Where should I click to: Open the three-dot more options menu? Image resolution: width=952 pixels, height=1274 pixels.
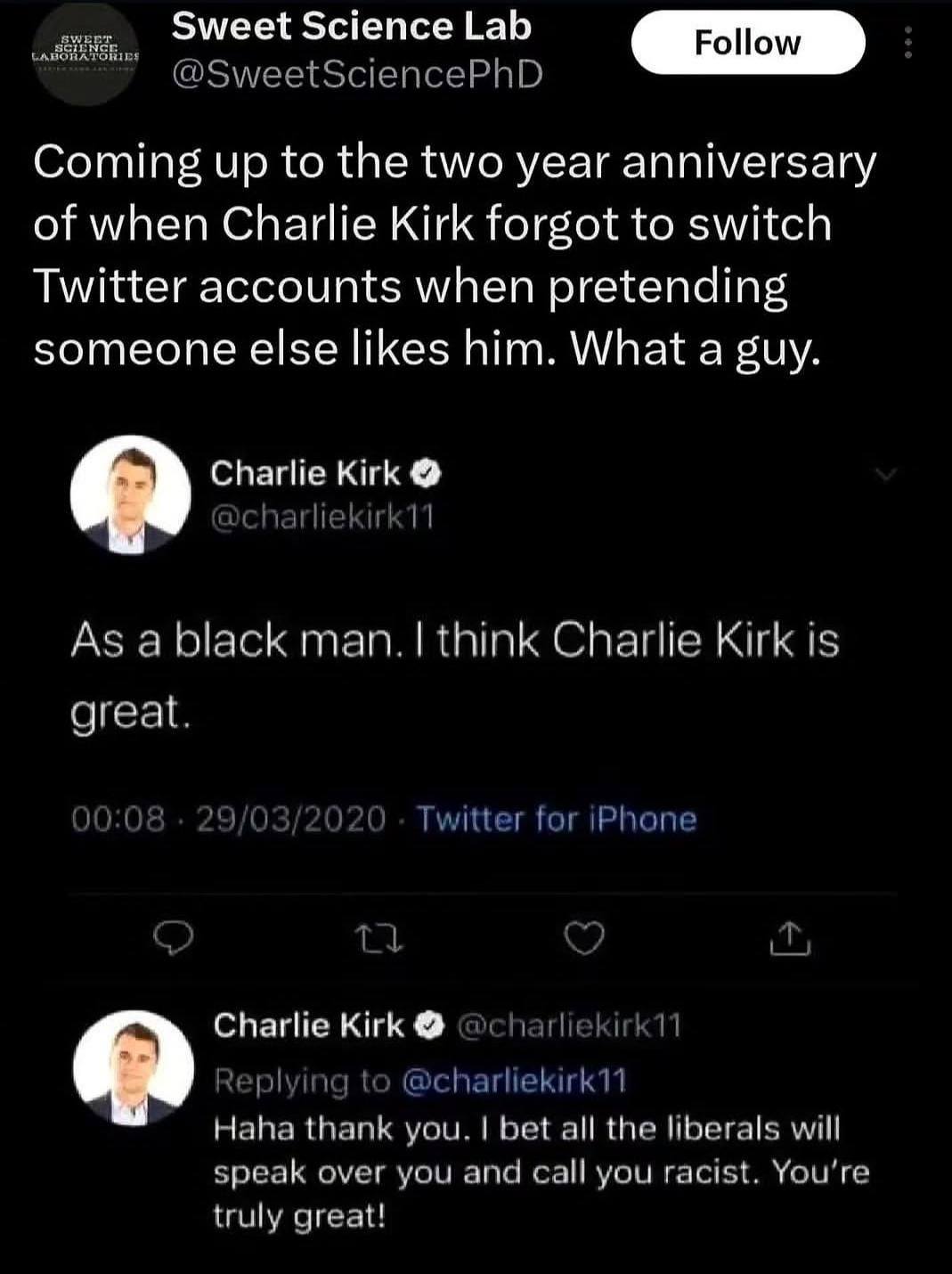coord(907,43)
